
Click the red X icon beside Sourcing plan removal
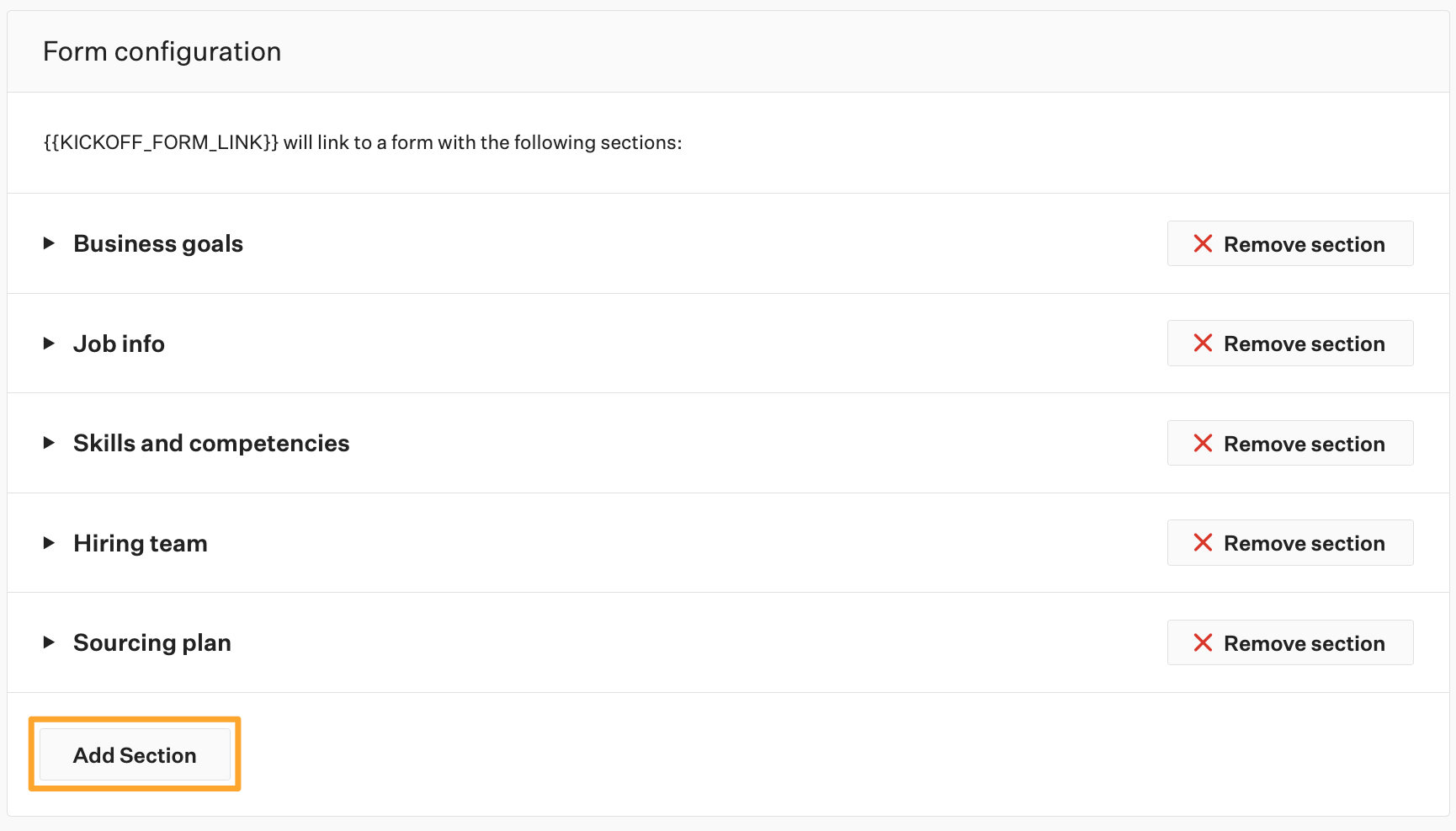point(1203,642)
